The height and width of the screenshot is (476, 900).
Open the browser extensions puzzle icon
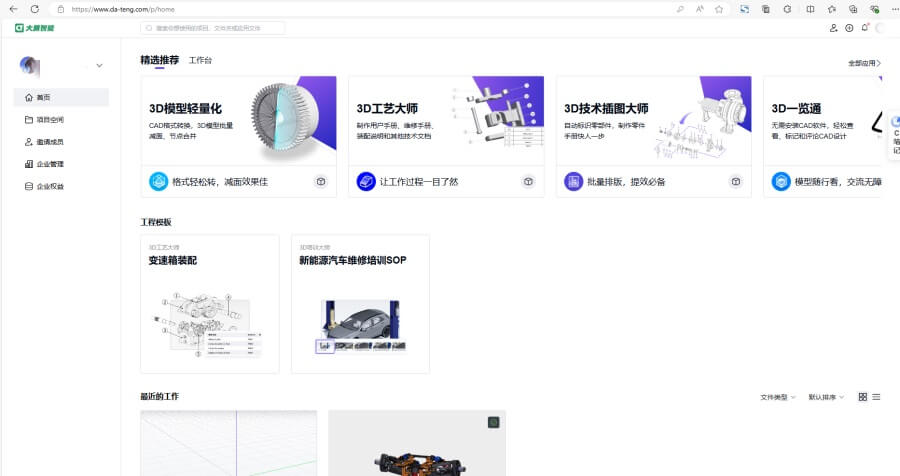(788, 9)
